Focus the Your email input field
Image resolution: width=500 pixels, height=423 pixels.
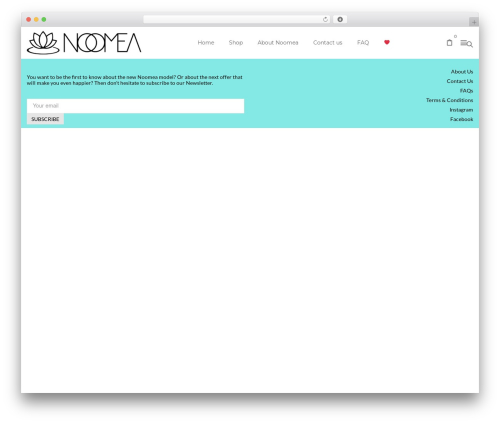click(135, 106)
